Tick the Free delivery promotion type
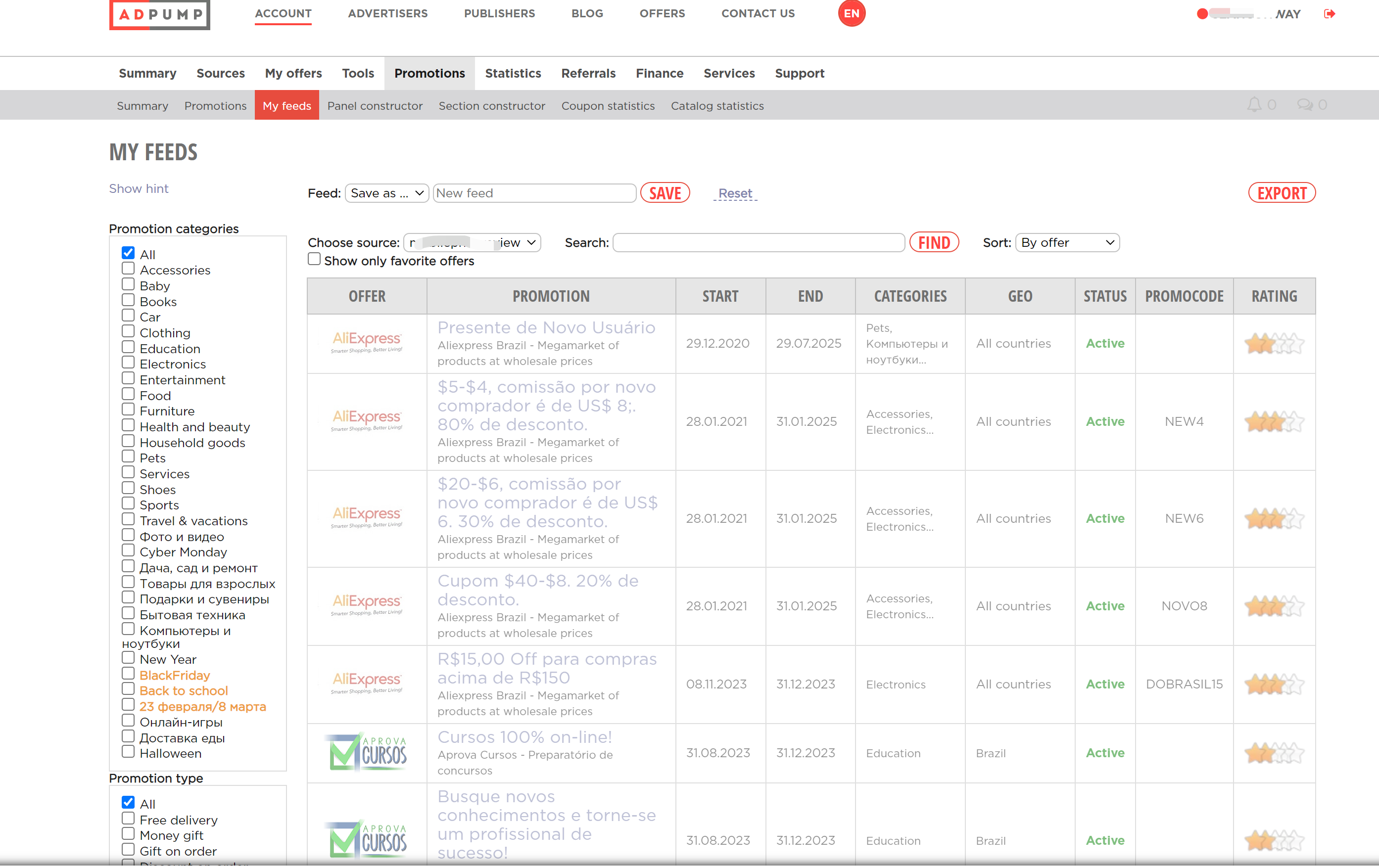The height and width of the screenshot is (868, 1379). click(x=128, y=818)
